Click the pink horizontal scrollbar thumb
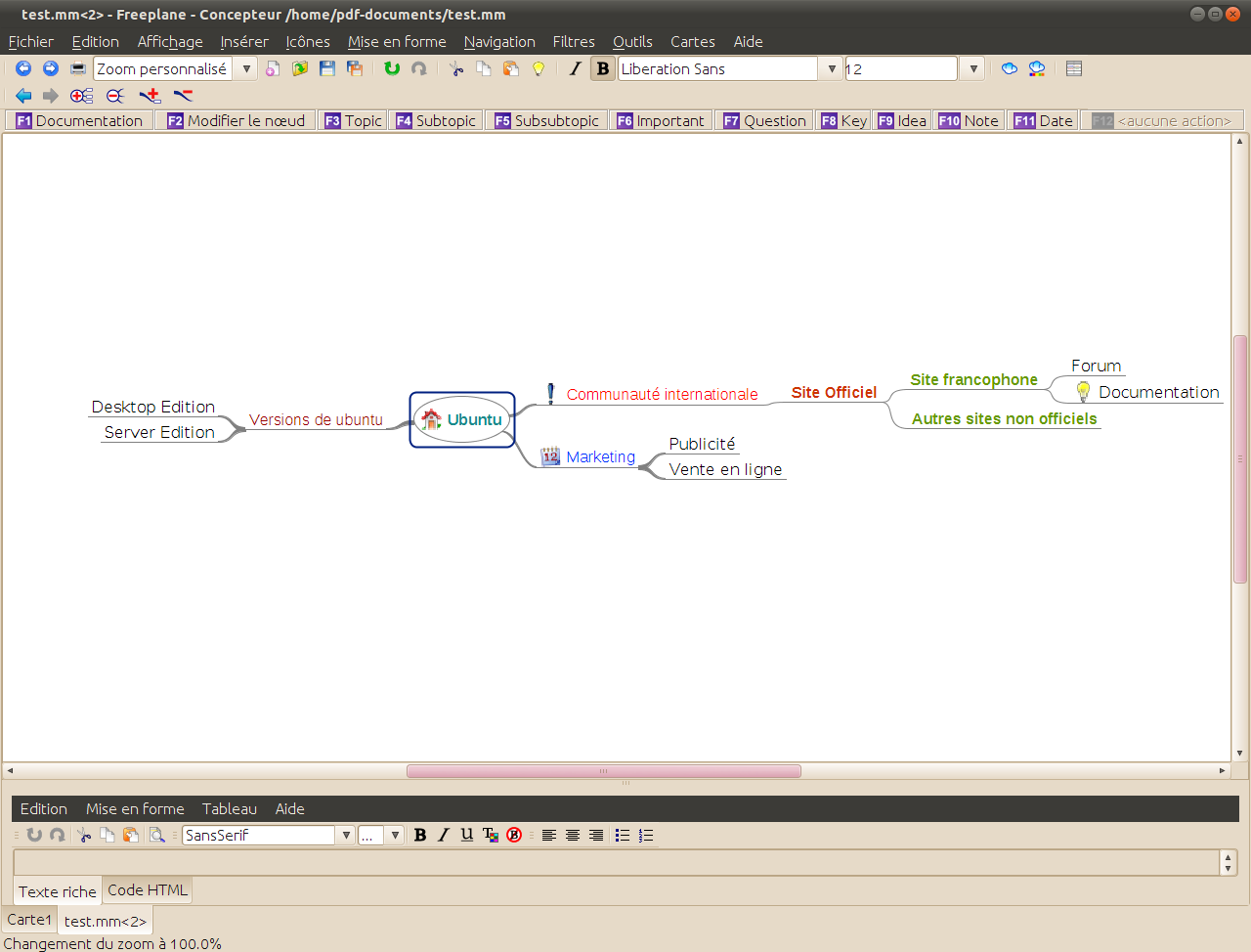1251x952 pixels. coord(603,771)
